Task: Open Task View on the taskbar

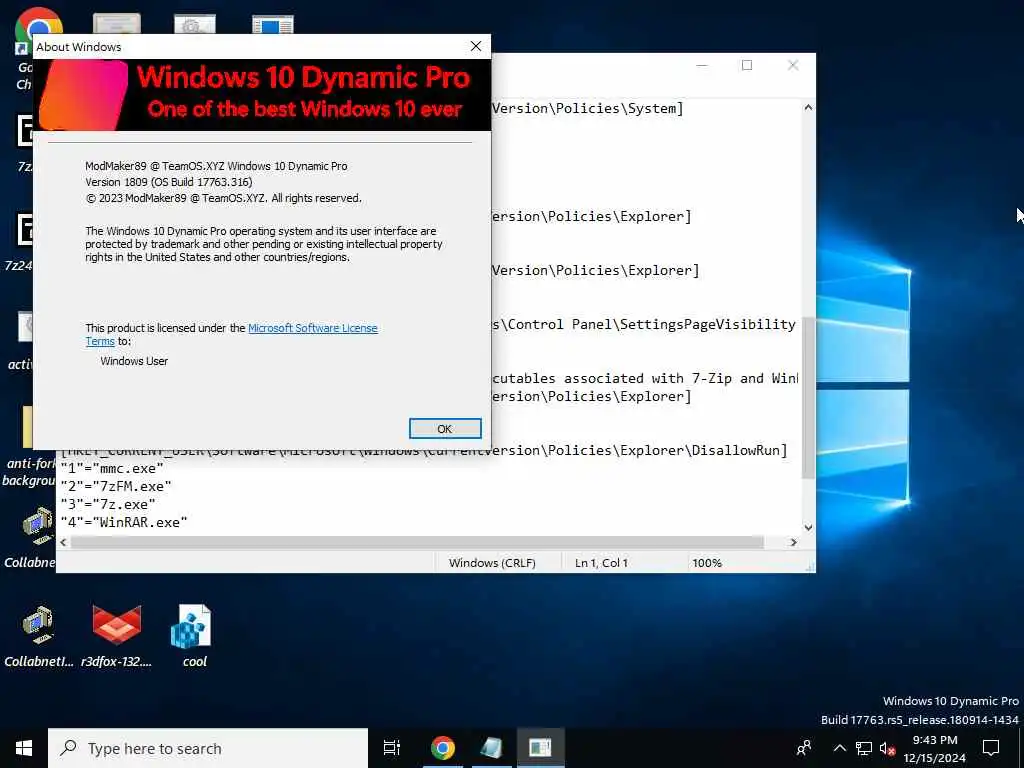Action: (x=392, y=748)
